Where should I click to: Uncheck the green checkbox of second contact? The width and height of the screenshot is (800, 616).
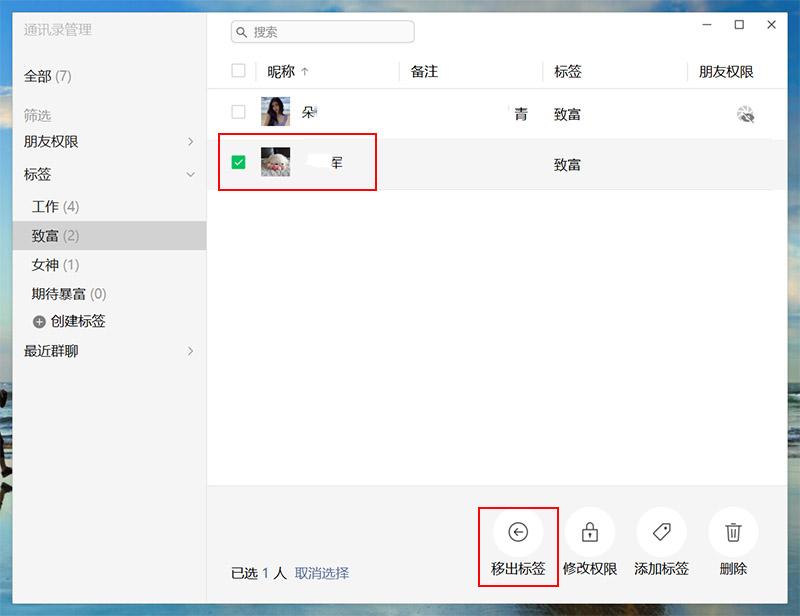coord(238,162)
